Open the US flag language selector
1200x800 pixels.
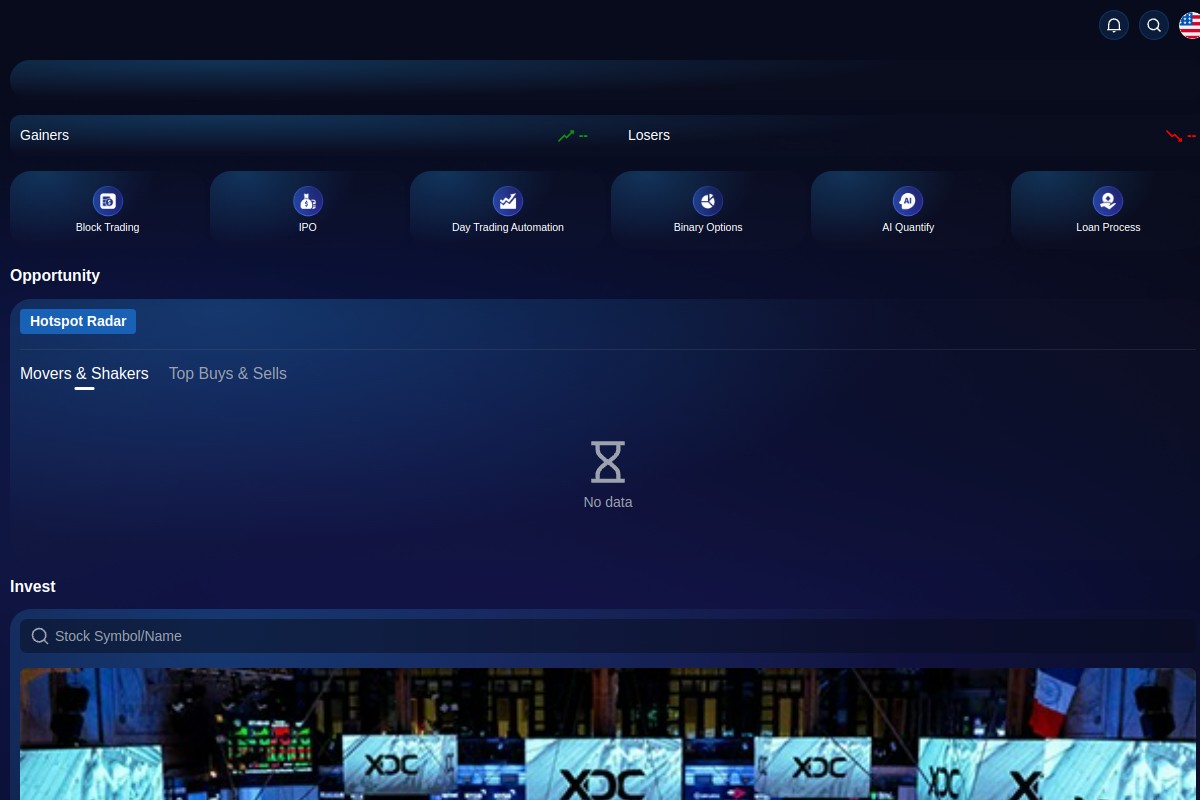point(1190,25)
